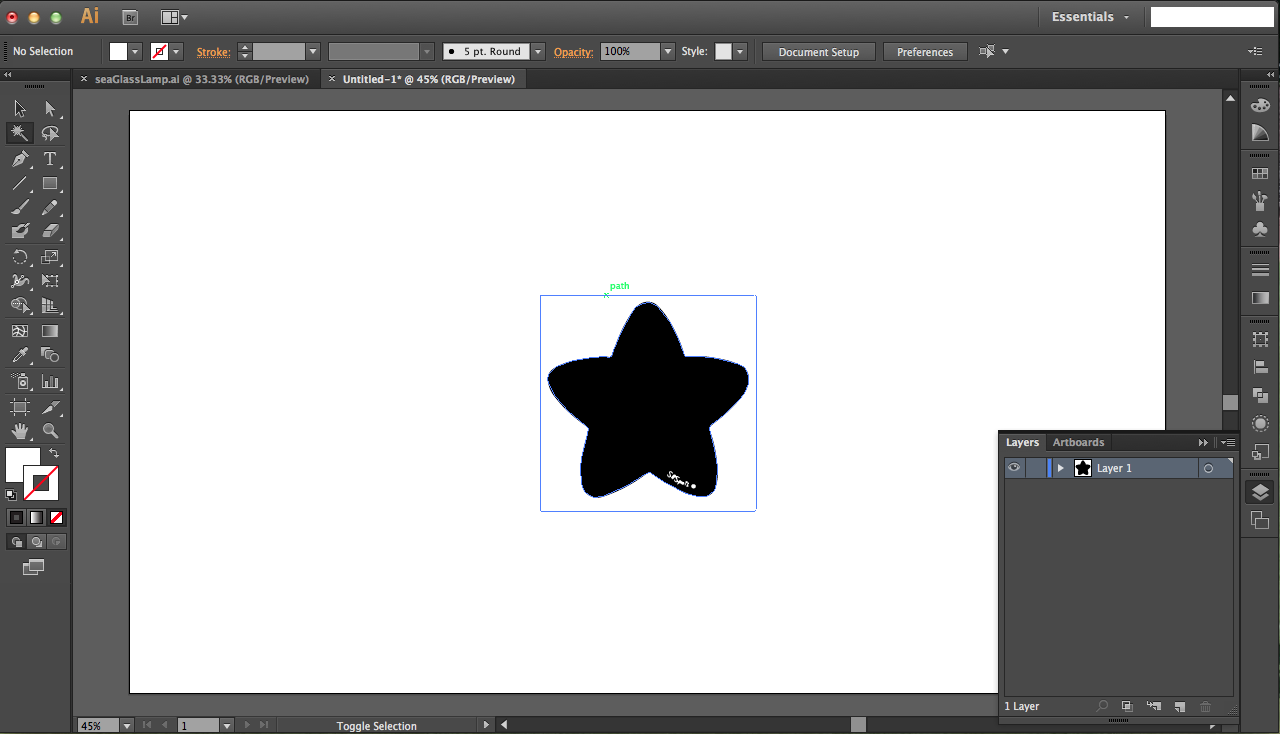Click the target circle for Layer 1
Viewport: 1280px width, 734px height.
click(1208, 468)
